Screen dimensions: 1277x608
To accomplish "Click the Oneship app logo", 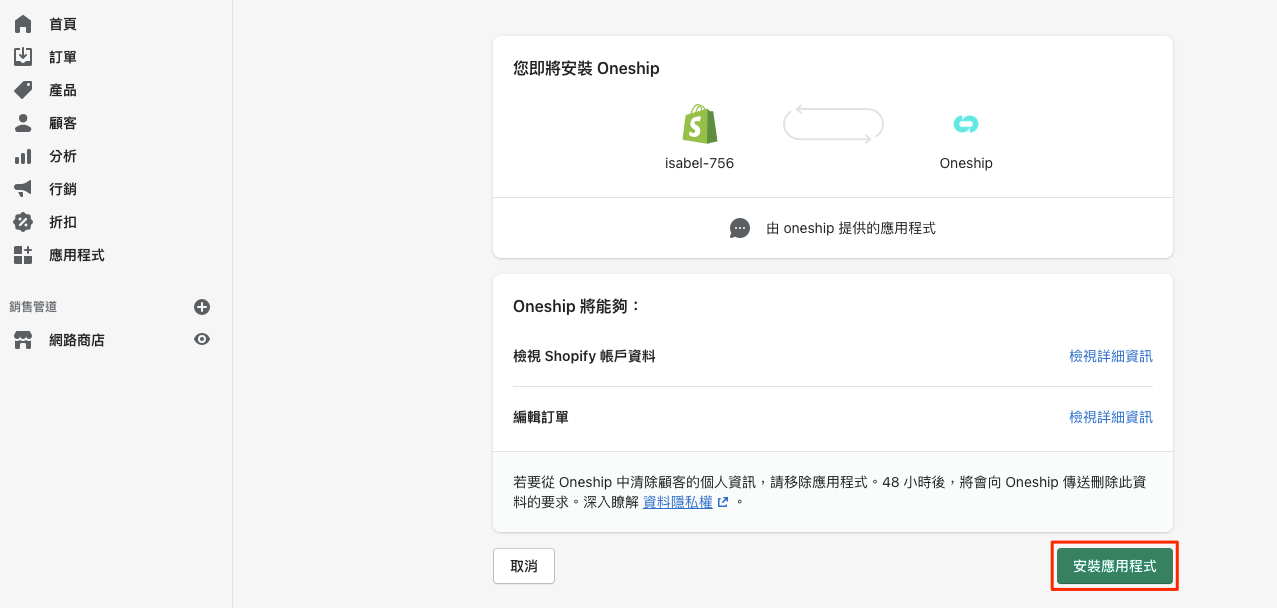I will pyautogui.click(x=966, y=124).
